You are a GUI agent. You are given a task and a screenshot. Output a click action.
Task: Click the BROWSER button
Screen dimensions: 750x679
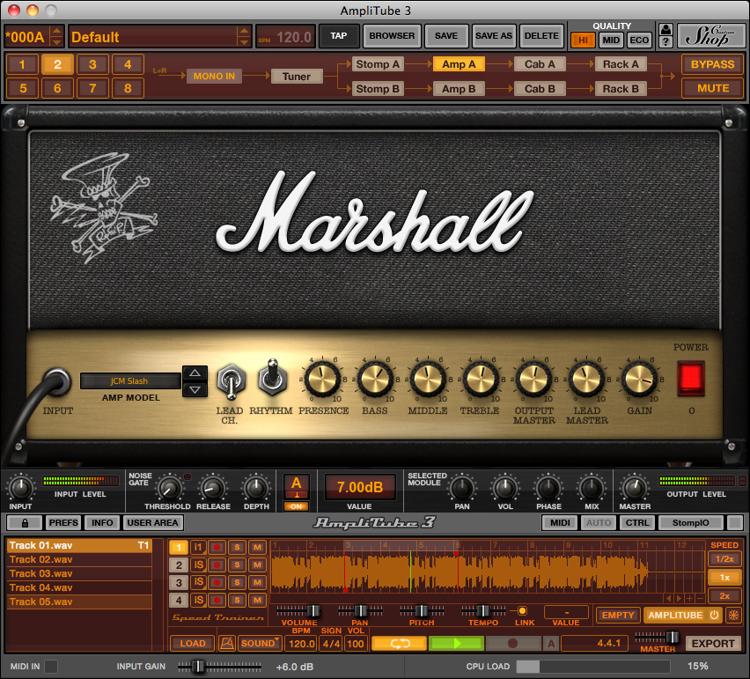click(x=391, y=36)
